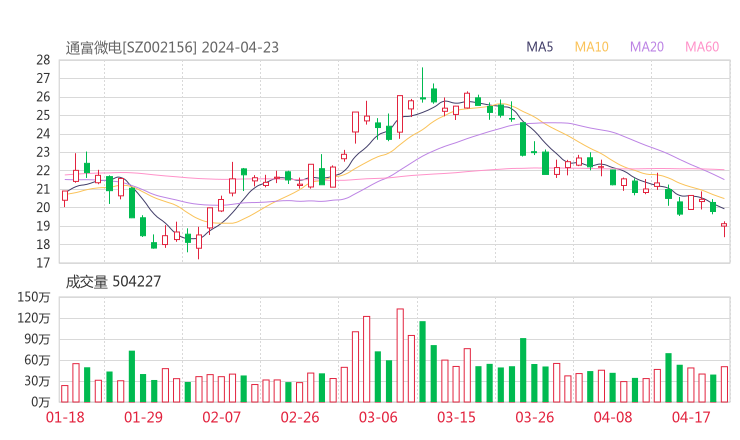Image resolution: width=740 pixels, height=440 pixels.
Task: Click the 0万 volume axis label
Action: point(41,402)
